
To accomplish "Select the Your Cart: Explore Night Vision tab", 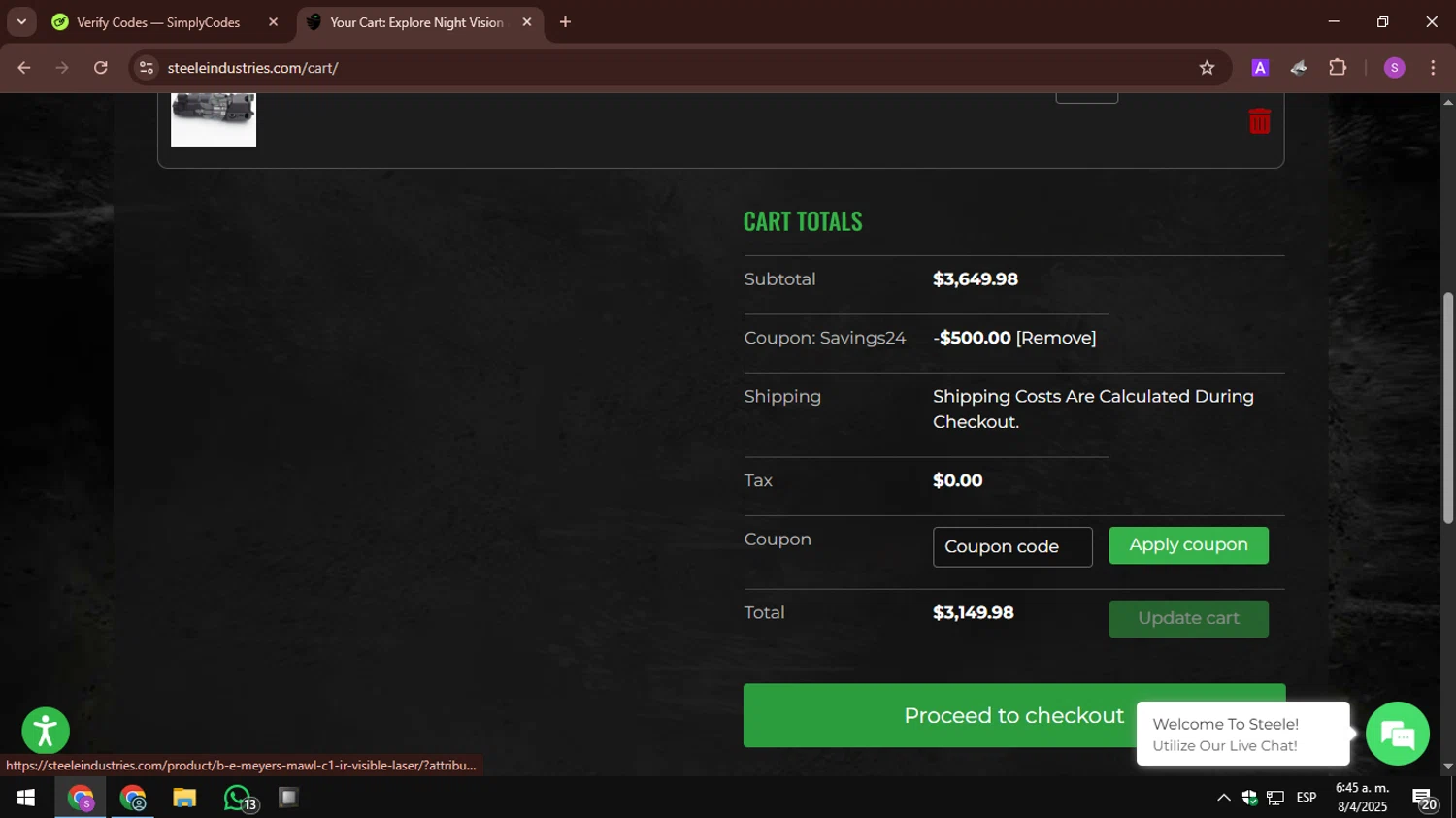I will click(419, 22).
